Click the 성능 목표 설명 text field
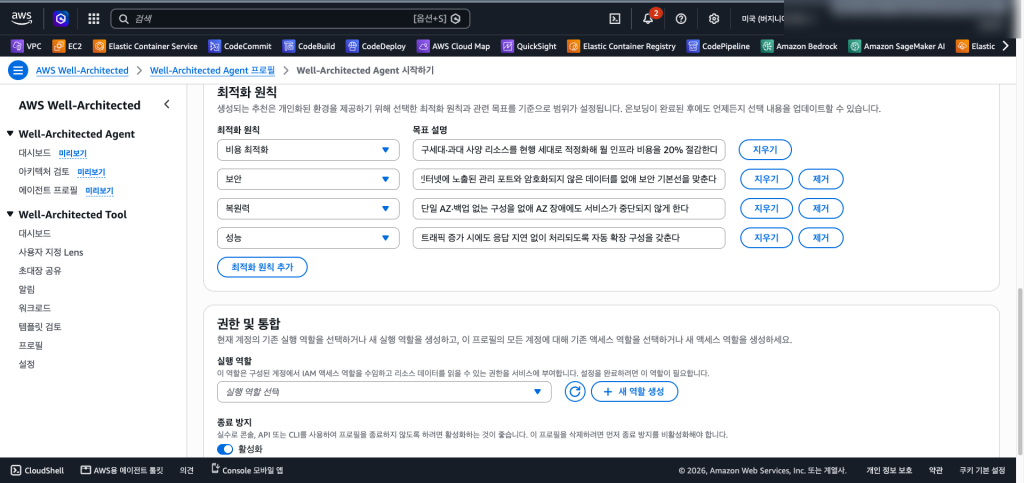Viewport: 1024px width, 483px height. 569,238
